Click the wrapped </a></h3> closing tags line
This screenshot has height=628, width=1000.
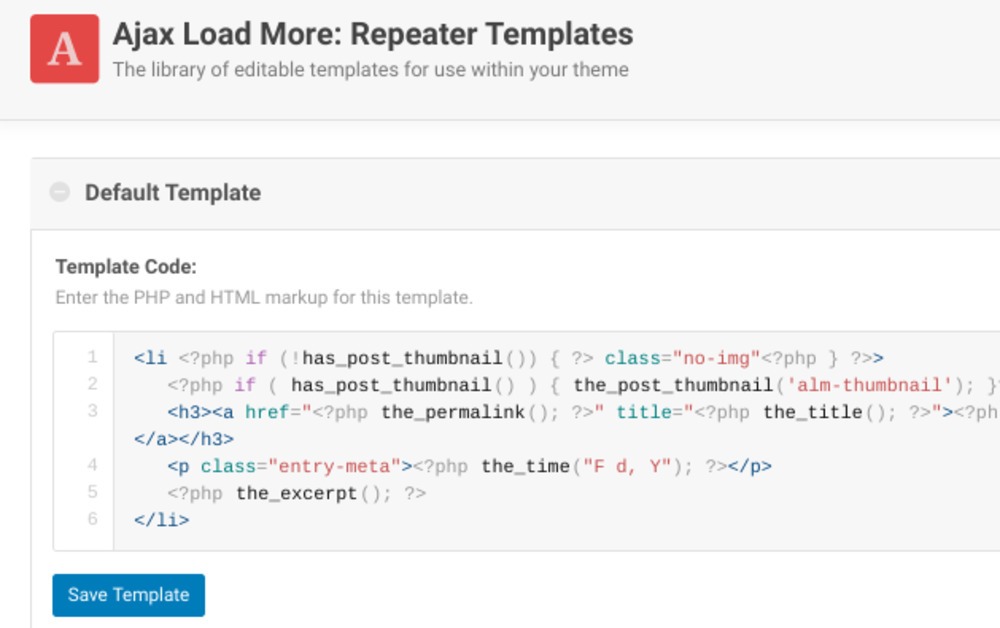coord(183,439)
